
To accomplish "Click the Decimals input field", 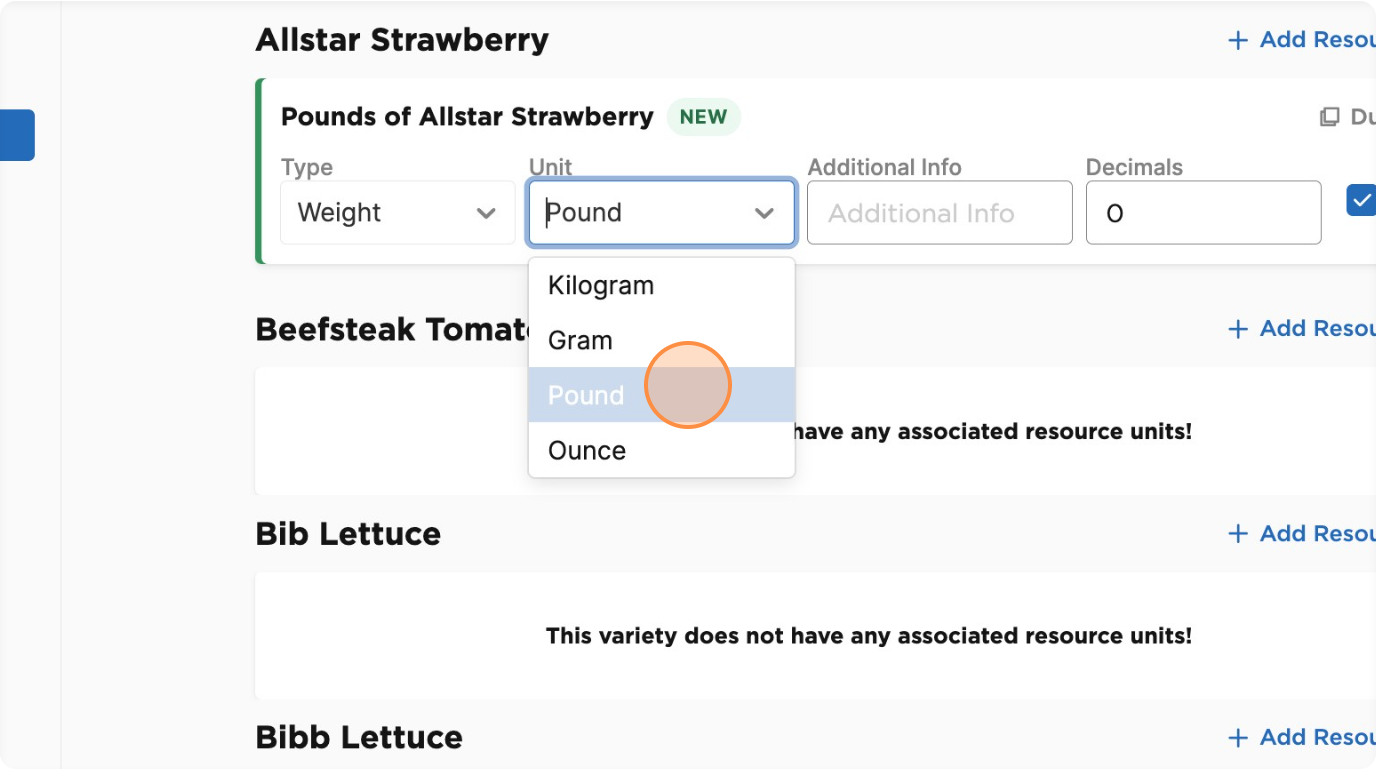I will click(x=1203, y=212).
